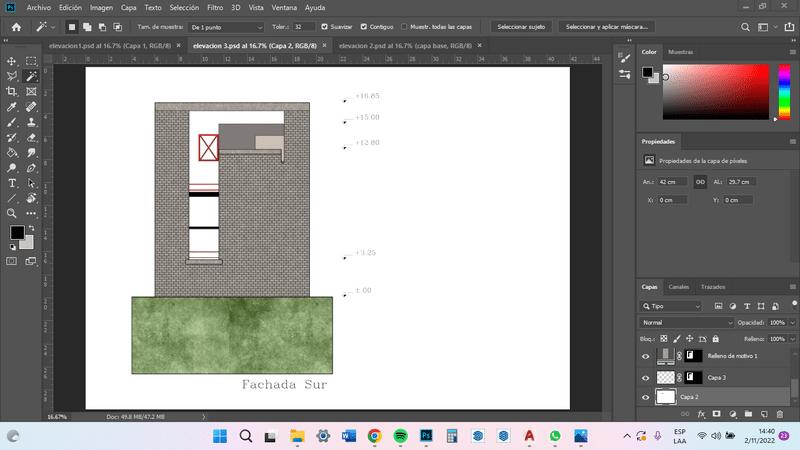800x450 pixels.
Task: Open the search icon in options bar
Action: (746, 26)
